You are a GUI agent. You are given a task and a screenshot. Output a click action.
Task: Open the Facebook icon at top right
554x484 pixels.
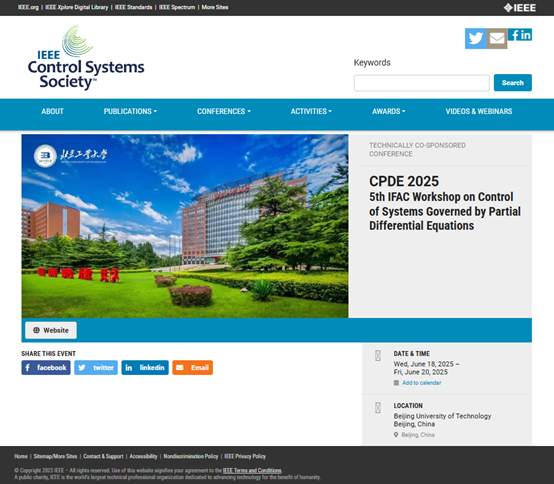point(514,35)
